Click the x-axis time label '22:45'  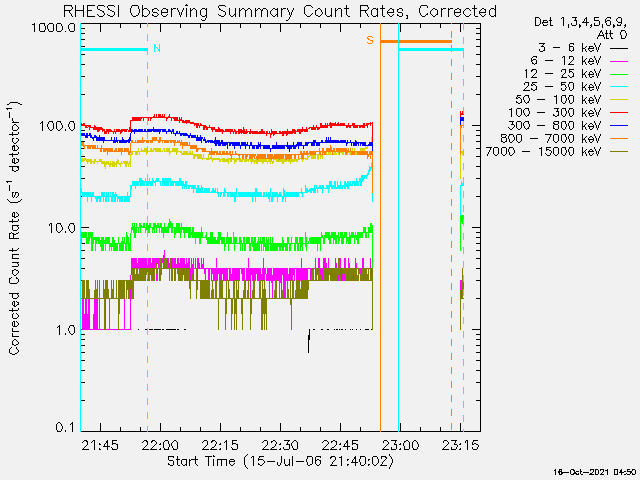click(x=340, y=445)
